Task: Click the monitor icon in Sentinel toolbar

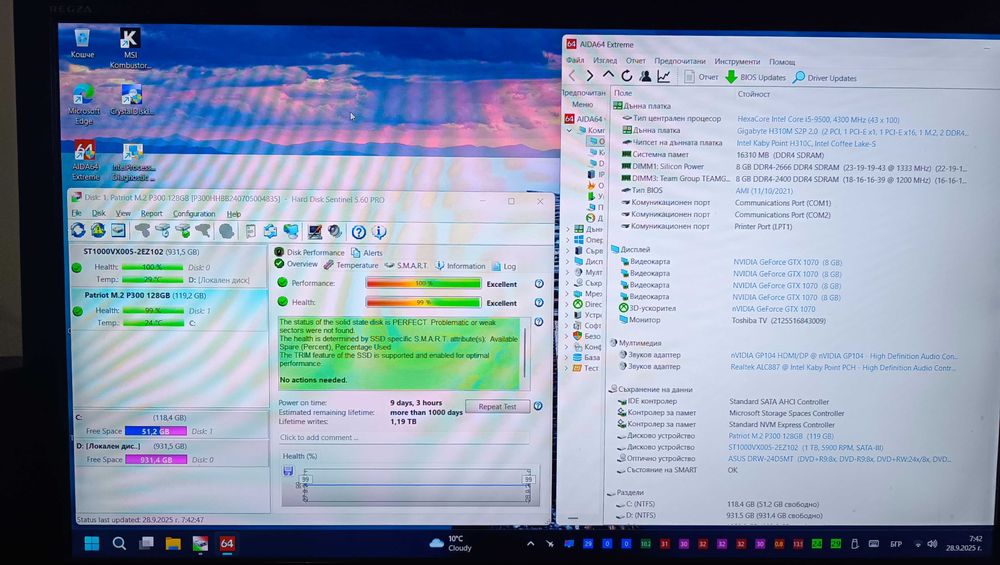Action: tap(315, 231)
